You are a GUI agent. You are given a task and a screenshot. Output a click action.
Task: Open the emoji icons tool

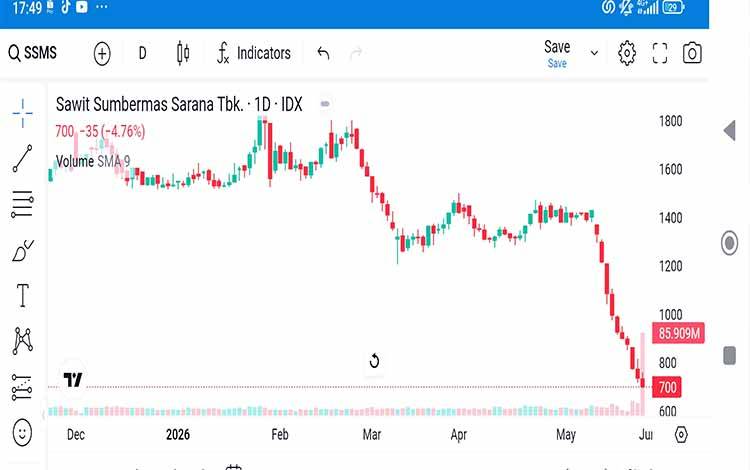pyautogui.click(x=22, y=433)
